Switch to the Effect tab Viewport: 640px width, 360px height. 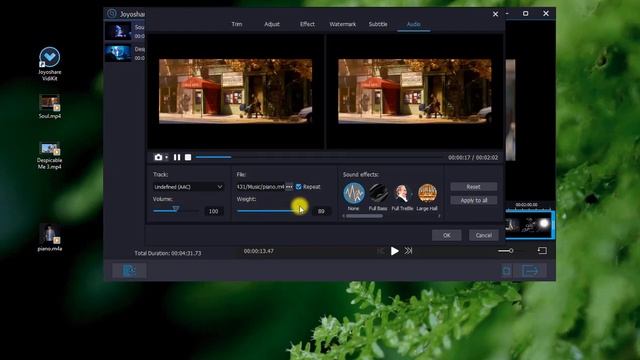pyautogui.click(x=307, y=24)
